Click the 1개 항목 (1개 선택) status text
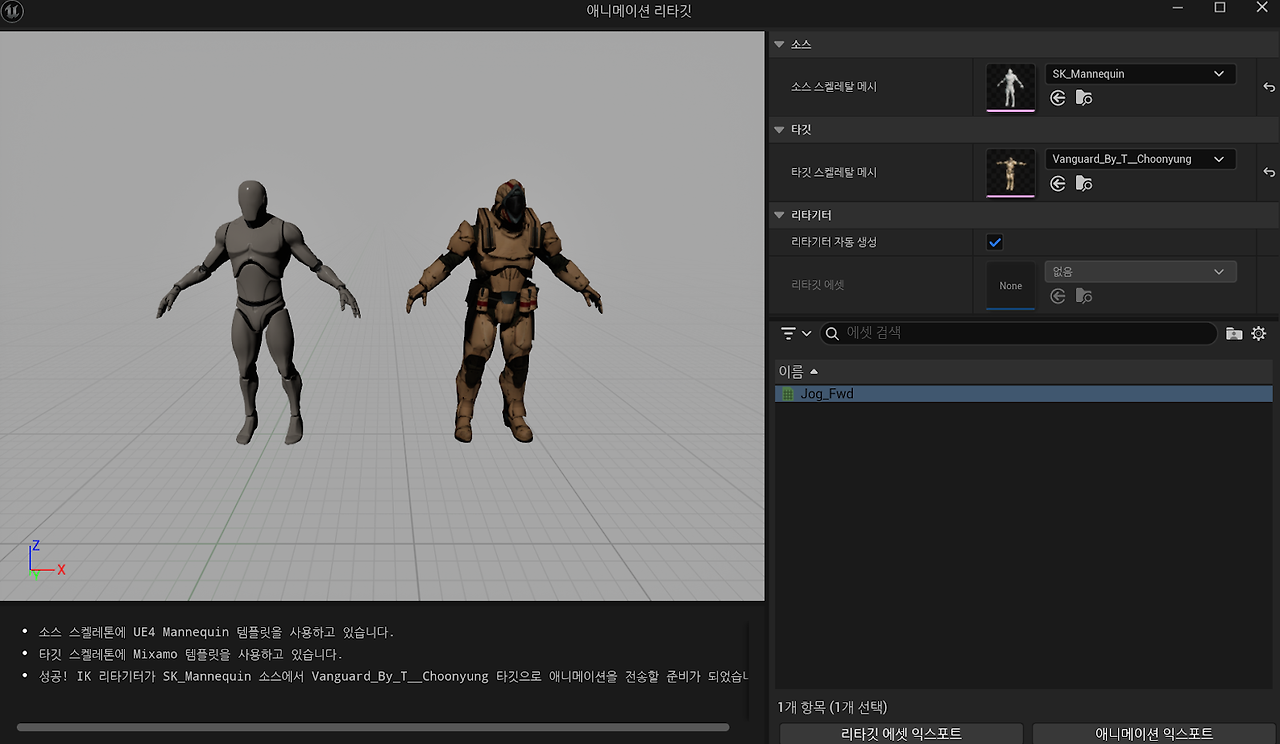Image resolution: width=1280 pixels, height=744 pixels. coord(832,707)
